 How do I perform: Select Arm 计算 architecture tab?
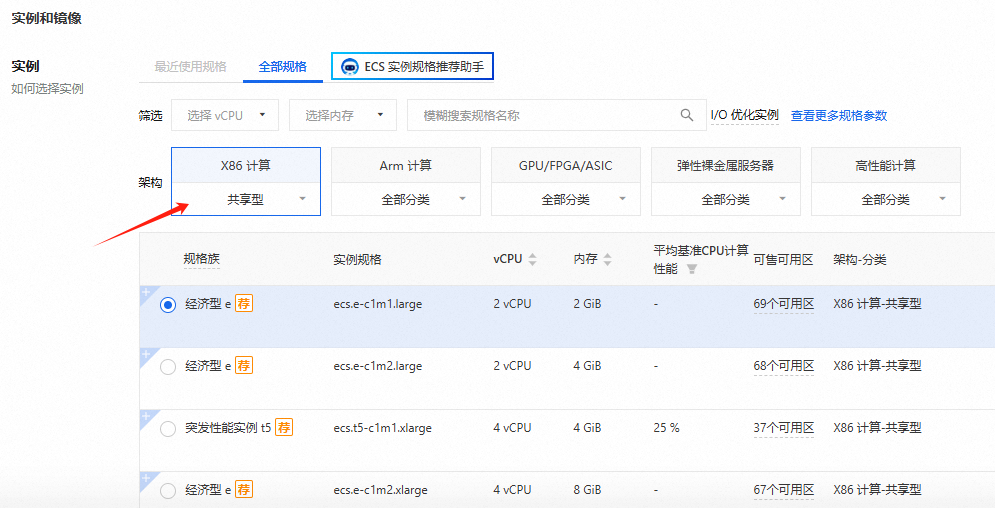tap(405, 166)
